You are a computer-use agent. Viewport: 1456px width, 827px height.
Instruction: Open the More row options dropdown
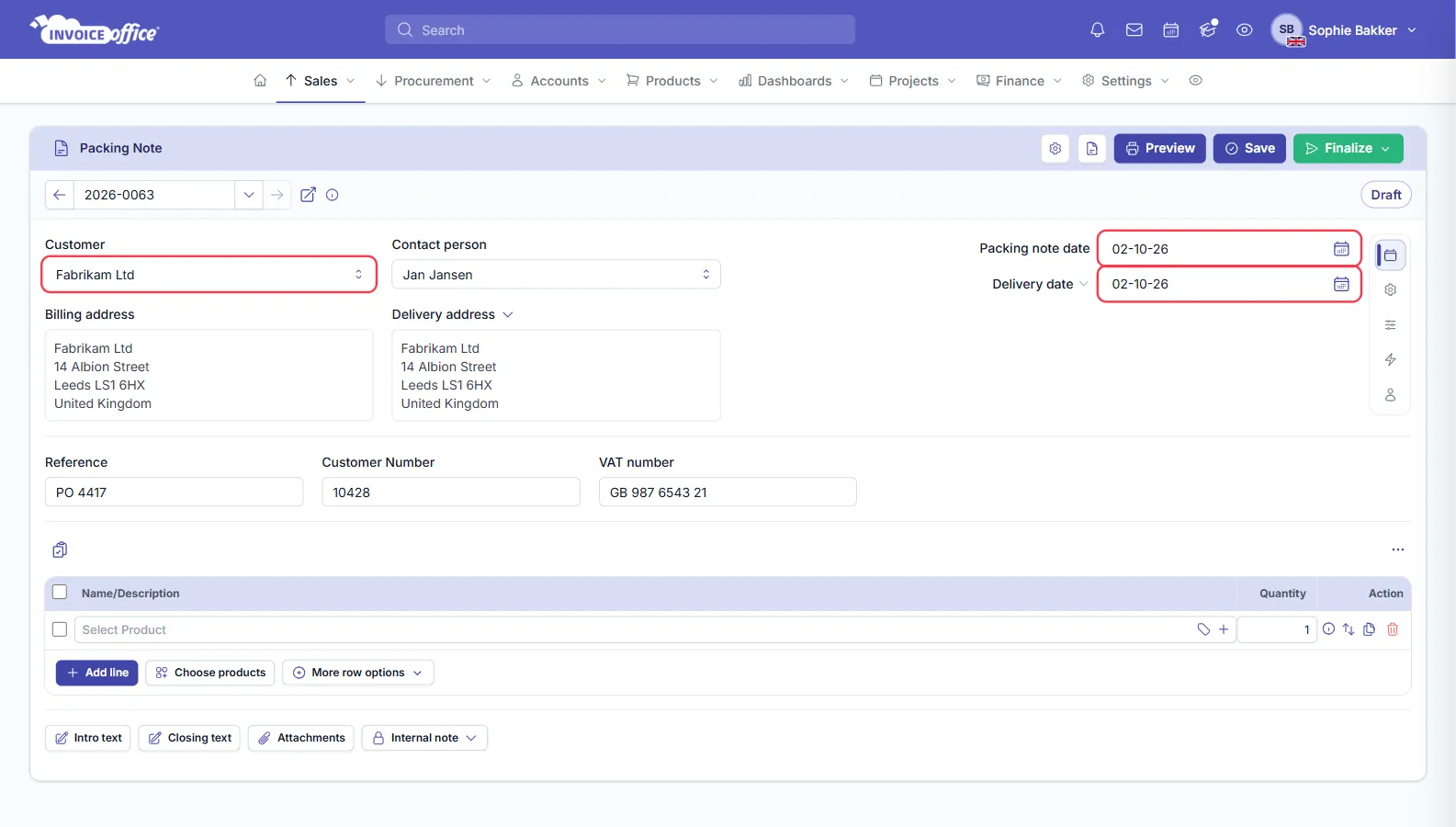357,673
